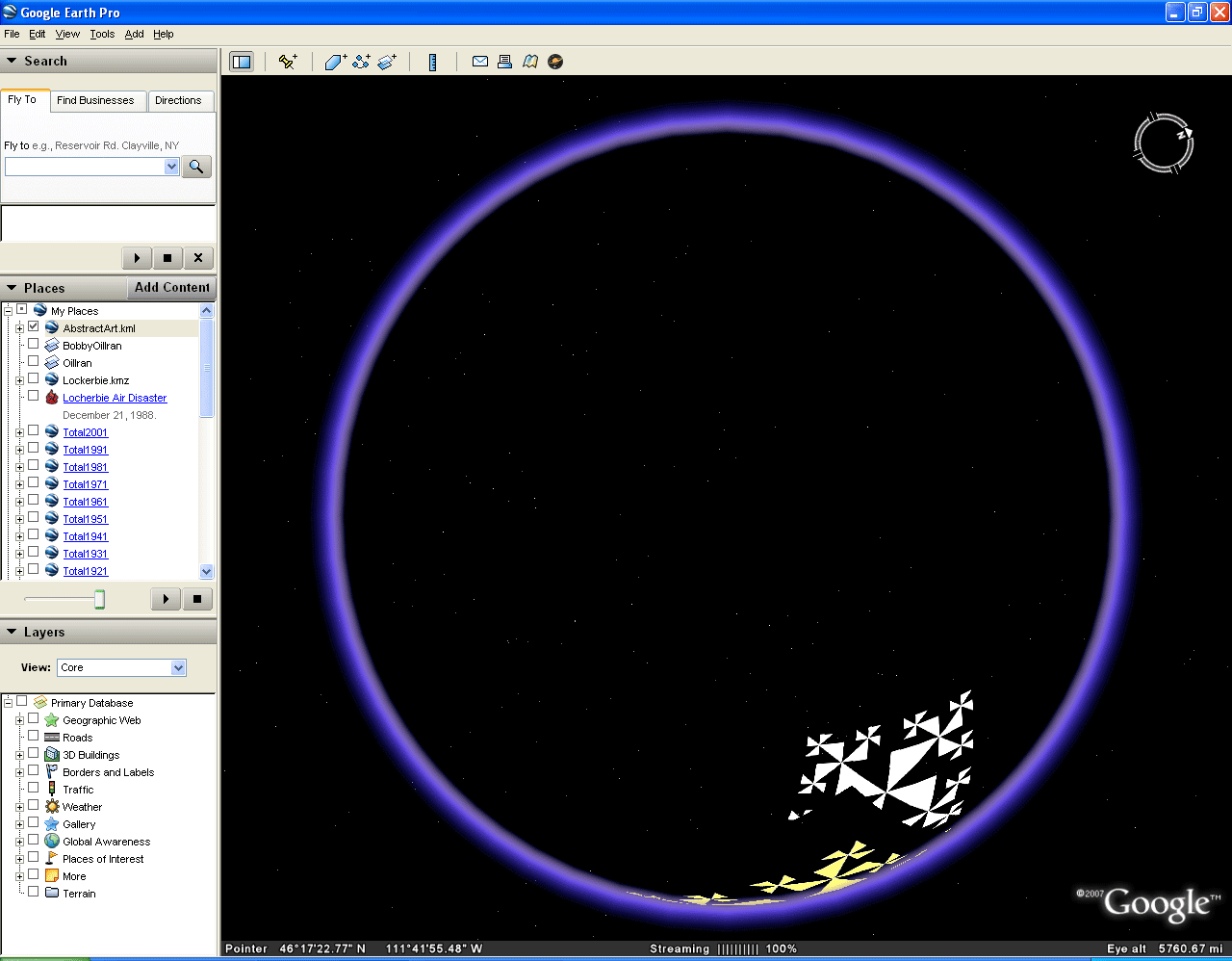Click the search magnifier button

coord(196,167)
